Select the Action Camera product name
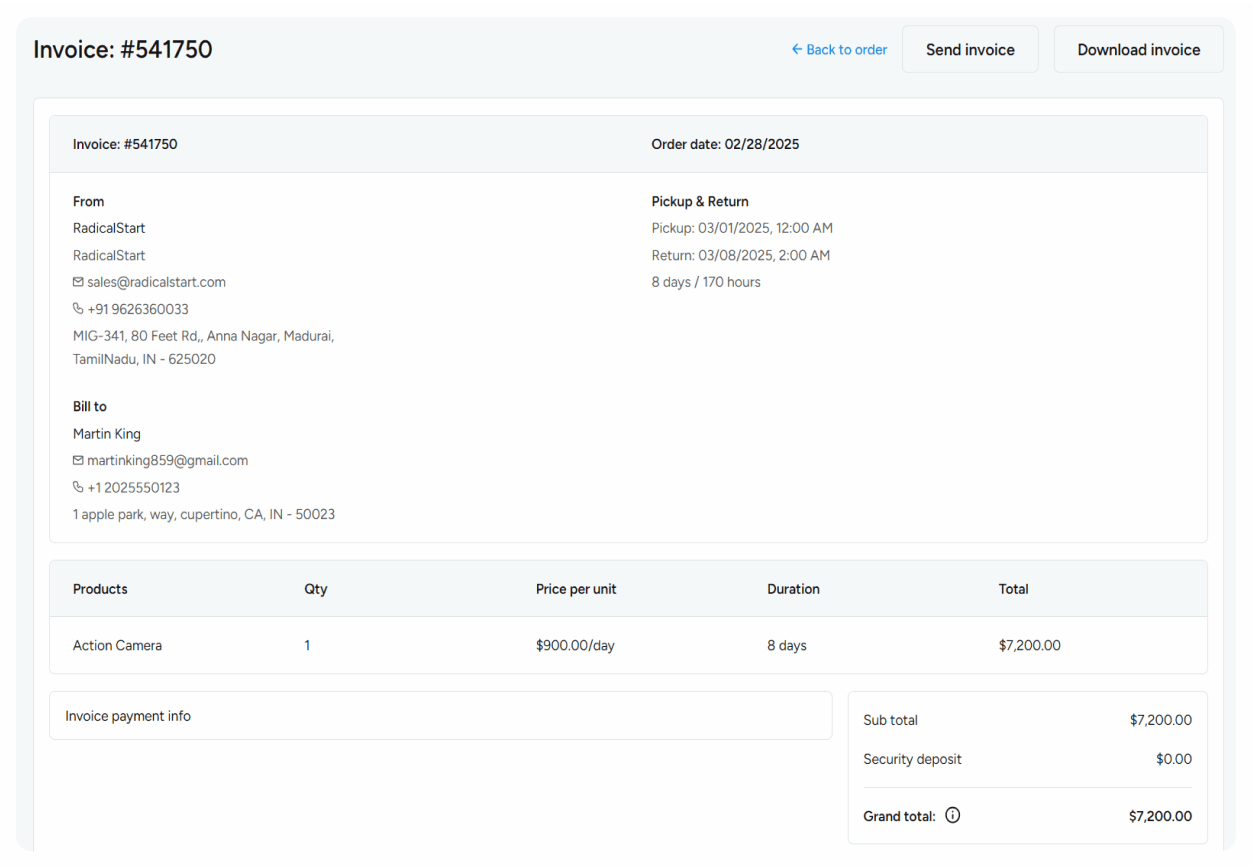 click(117, 645)
